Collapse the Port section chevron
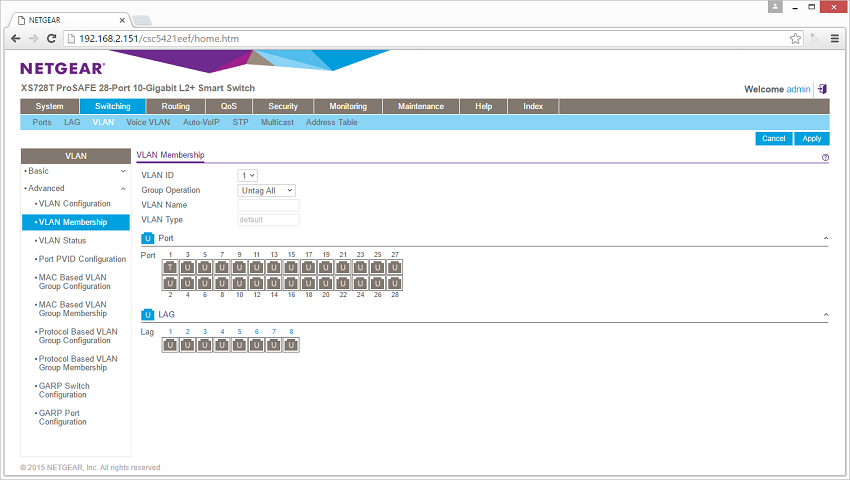The image size is (850, 480). point(826,239)
